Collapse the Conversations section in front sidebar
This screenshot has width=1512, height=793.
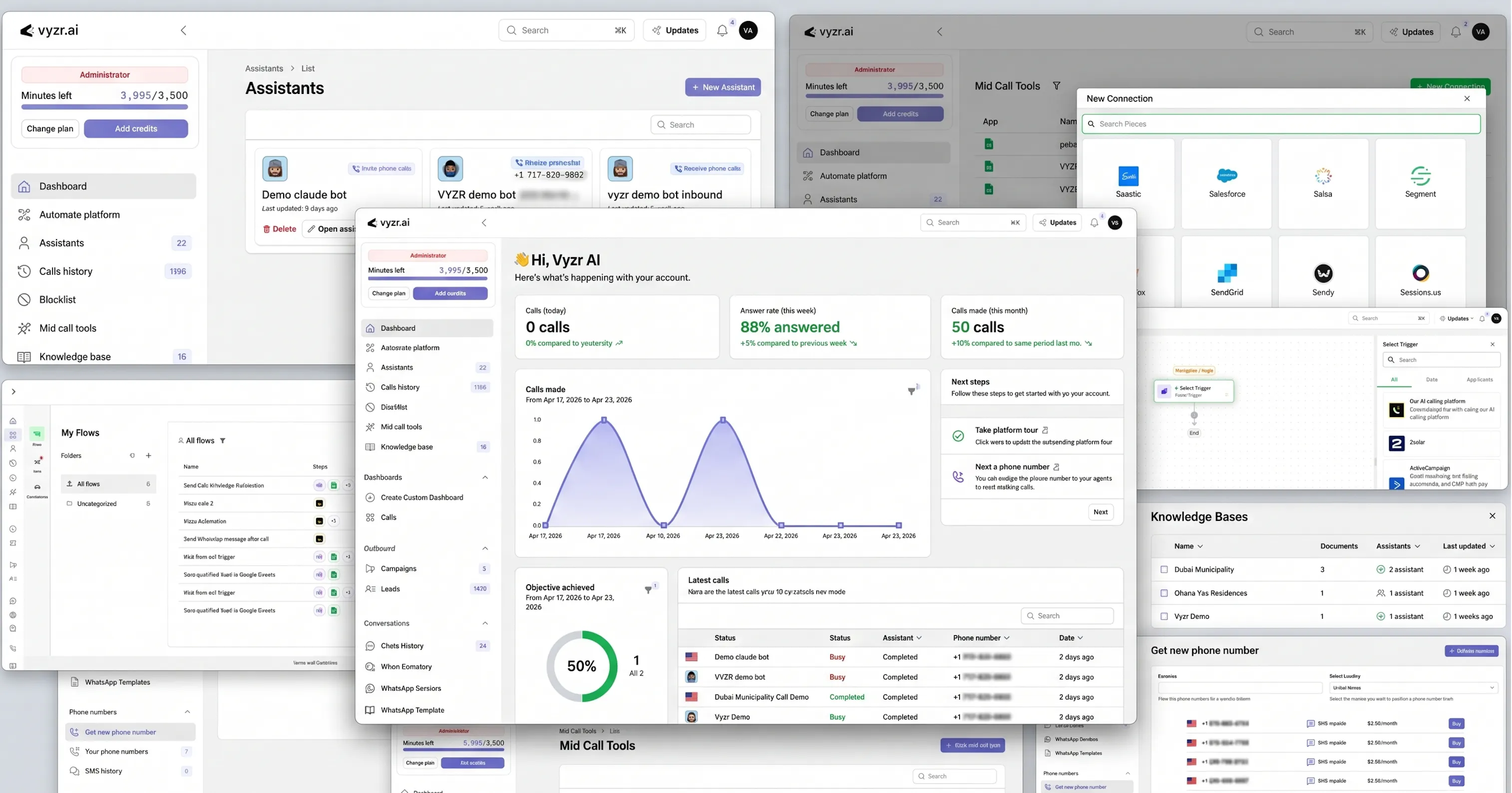485,623
